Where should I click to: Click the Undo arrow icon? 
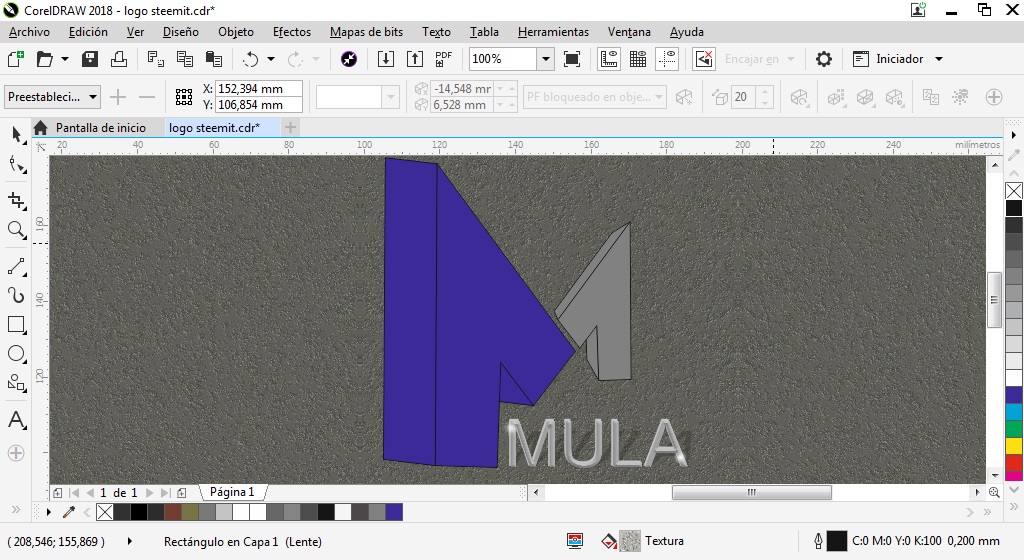[251, 59]
